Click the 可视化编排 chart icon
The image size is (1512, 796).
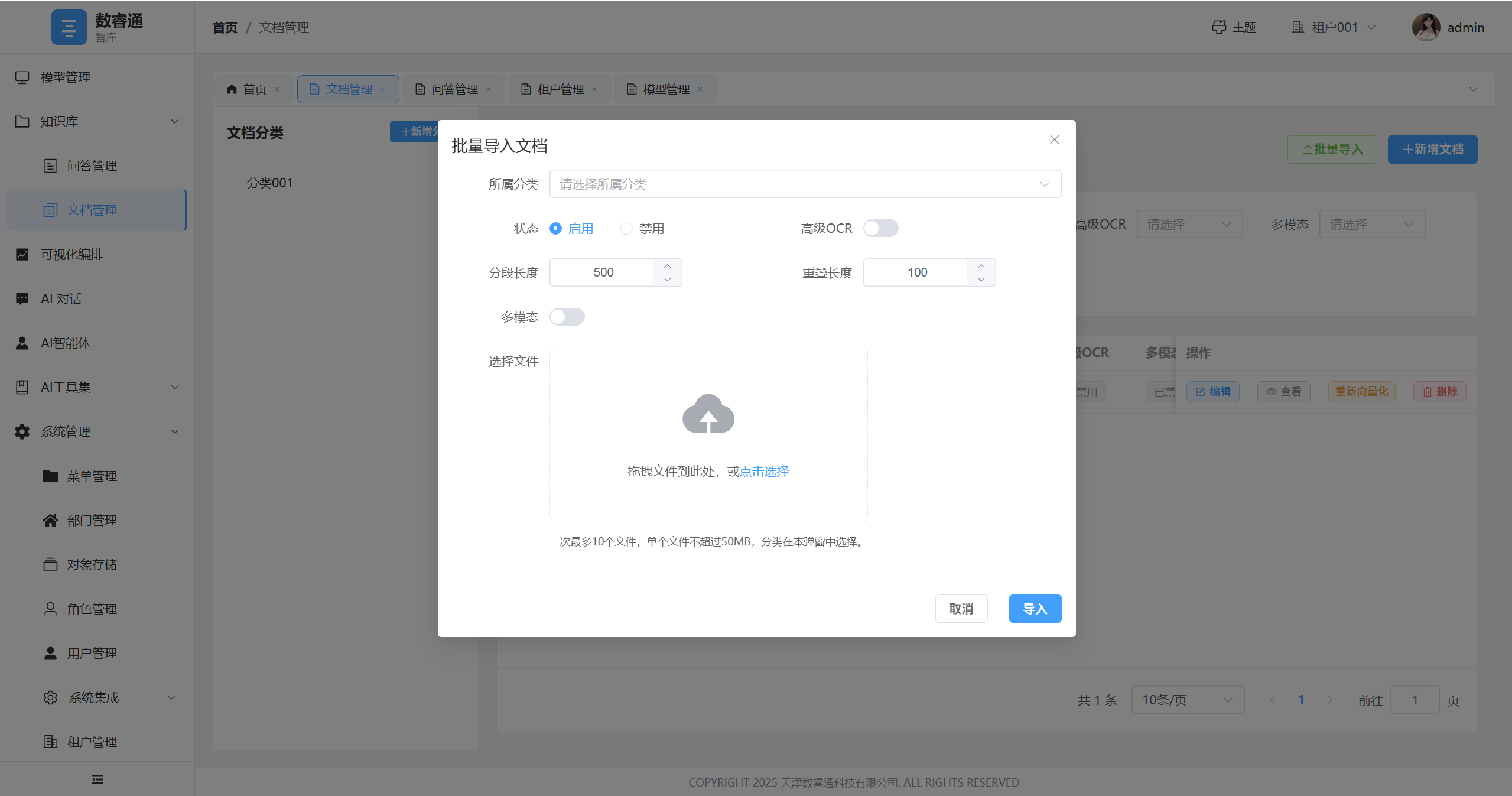[x=22, y=255]
